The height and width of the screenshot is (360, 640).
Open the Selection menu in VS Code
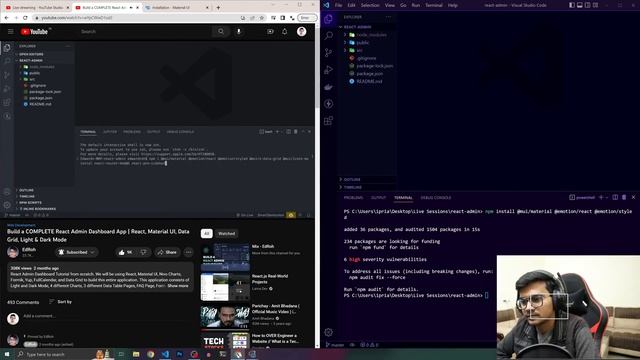[x=370, y=5]
